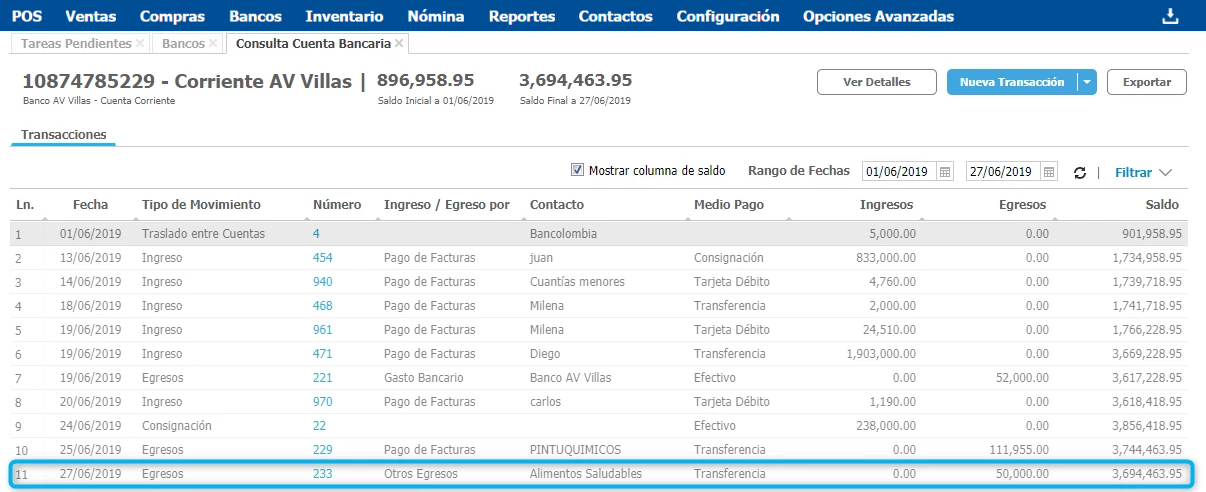The width and height of the screenshot is (1206, 492).
Task: Click the Ver Detalles button
Action: tap(876, 82)
